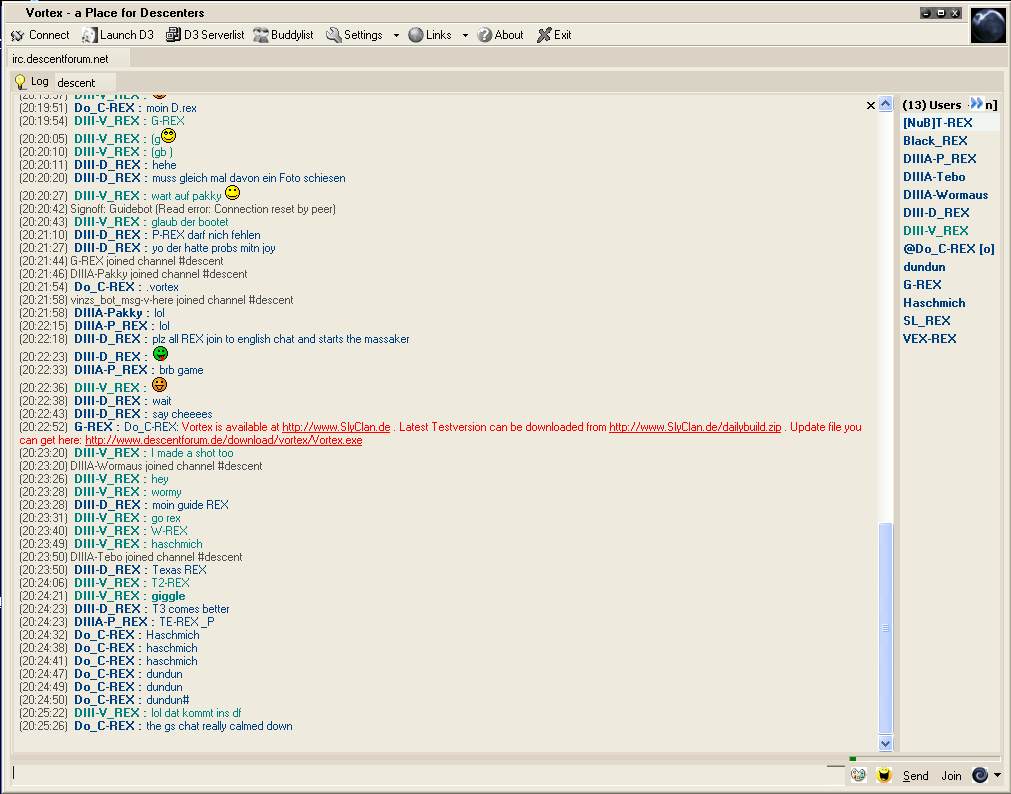This screenshot has height=794, width=1011.
Task: Click the Exit toolbar button
Action: click(x=554, y=35)
